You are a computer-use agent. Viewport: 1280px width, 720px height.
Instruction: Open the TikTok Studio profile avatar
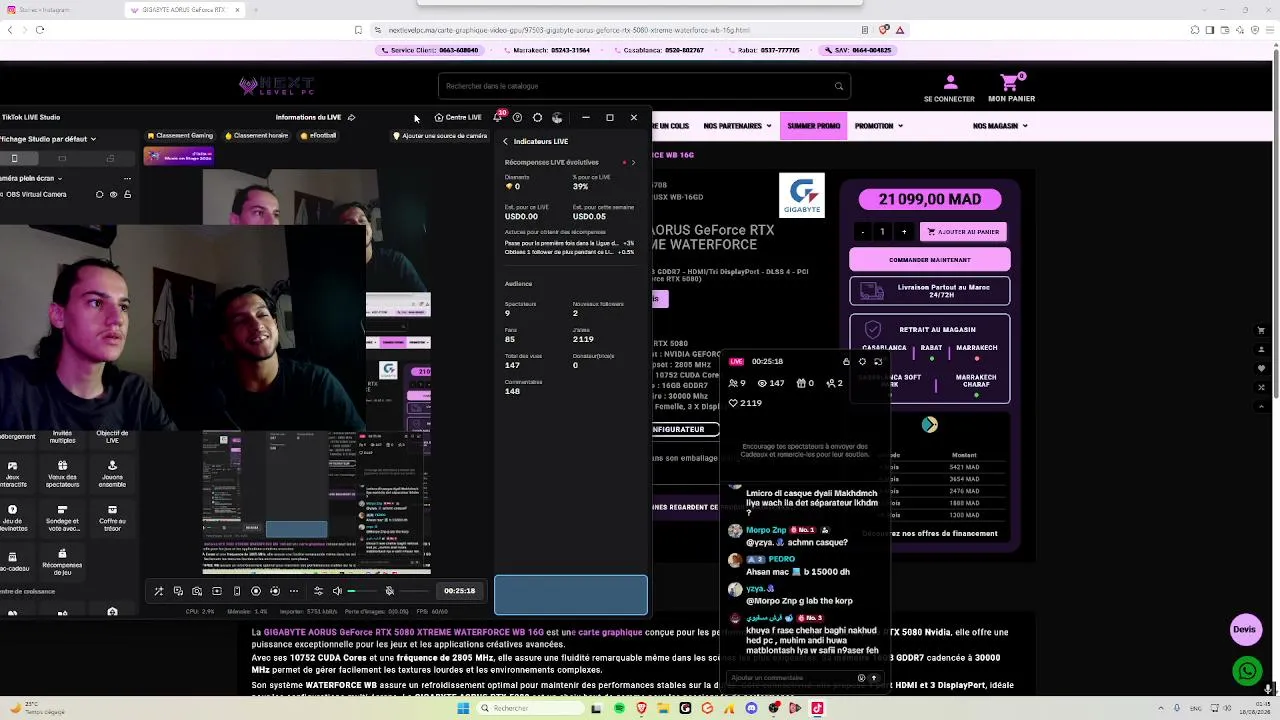pyautogui.click(x=557, y=118)
